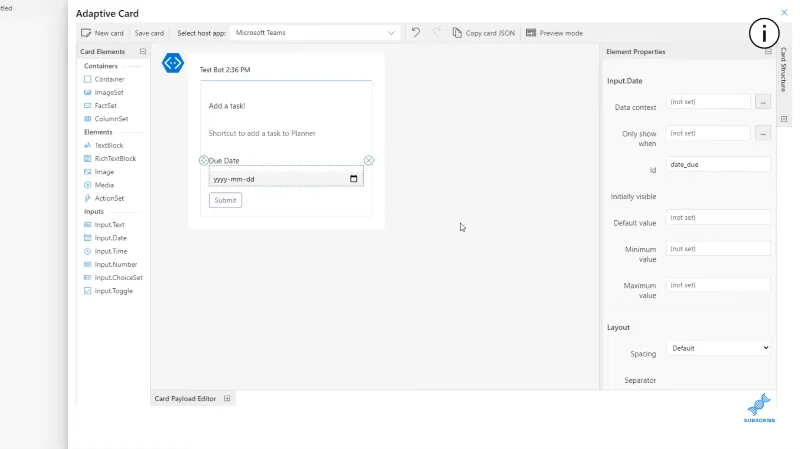
Task: Open the Spacing dropdown
Action: tap(718, 348)
